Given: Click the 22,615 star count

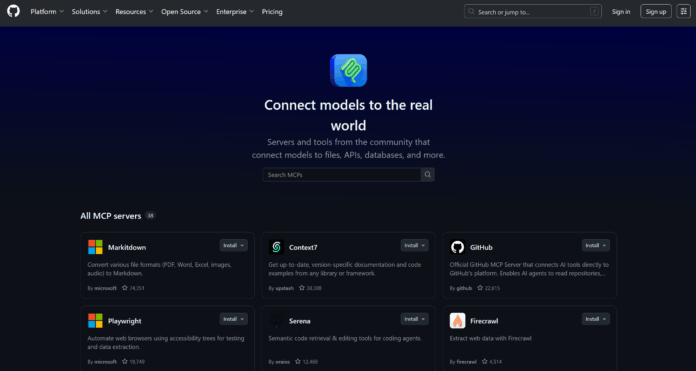Looking at the screenshot, I should point(492,288).
